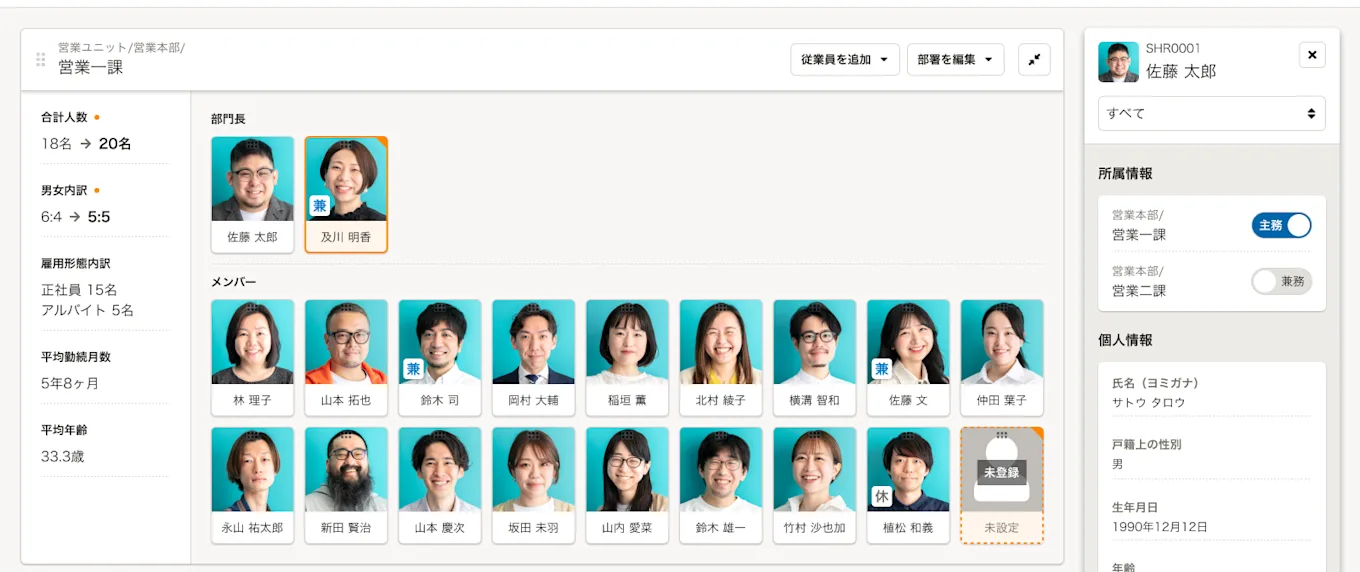This screenshot has height=572, width=1360.
Task: Select member card 稲垣 薫
Action: point(628,358)
